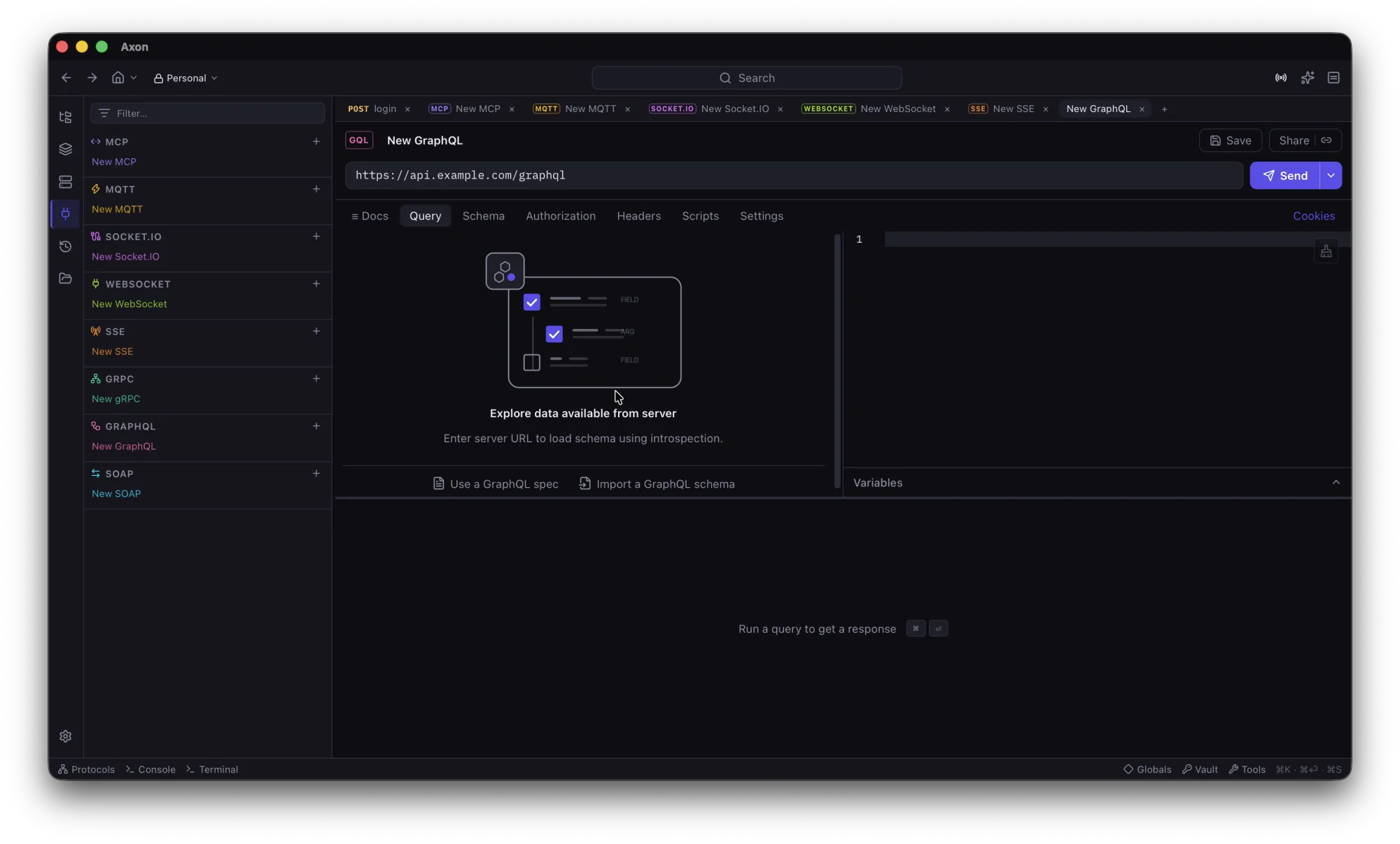Expand the Variables panel
The height and width of the screenshot is (844, 1400).
[x=1336, y=482]
